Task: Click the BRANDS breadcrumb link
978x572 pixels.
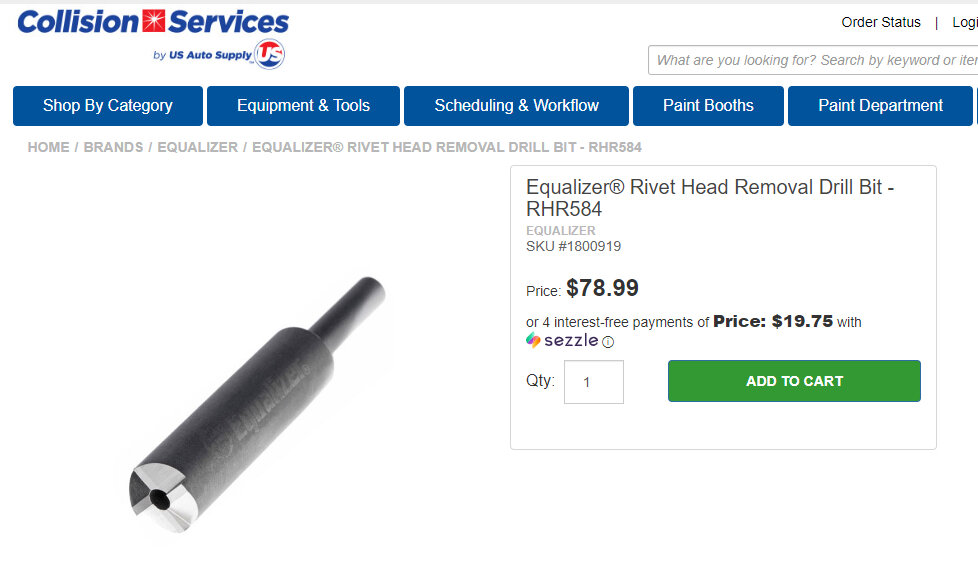Action: (x=113, y=147)
